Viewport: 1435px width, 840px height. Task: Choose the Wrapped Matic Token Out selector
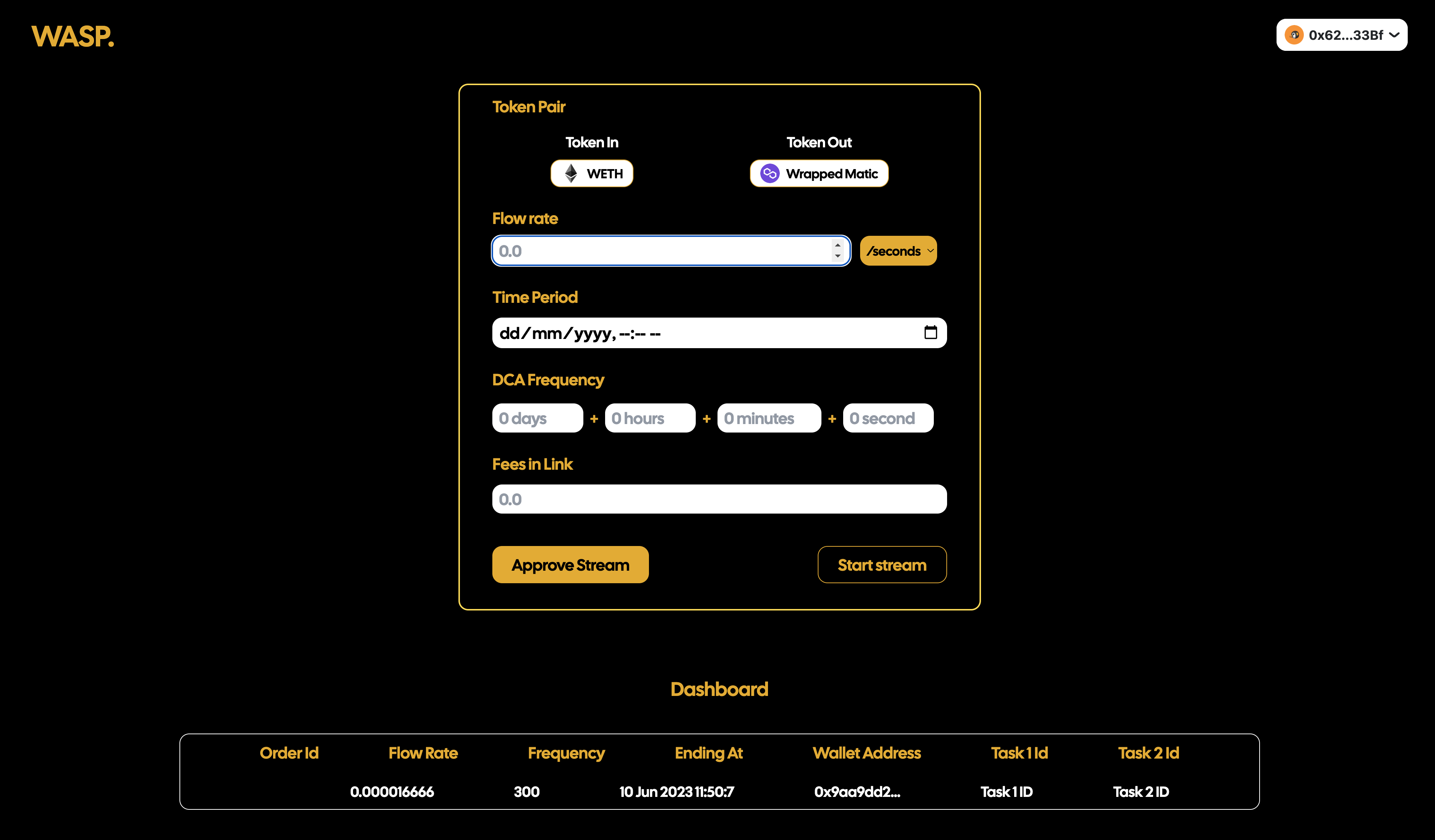pyautogui.click(x=819, y=174)
